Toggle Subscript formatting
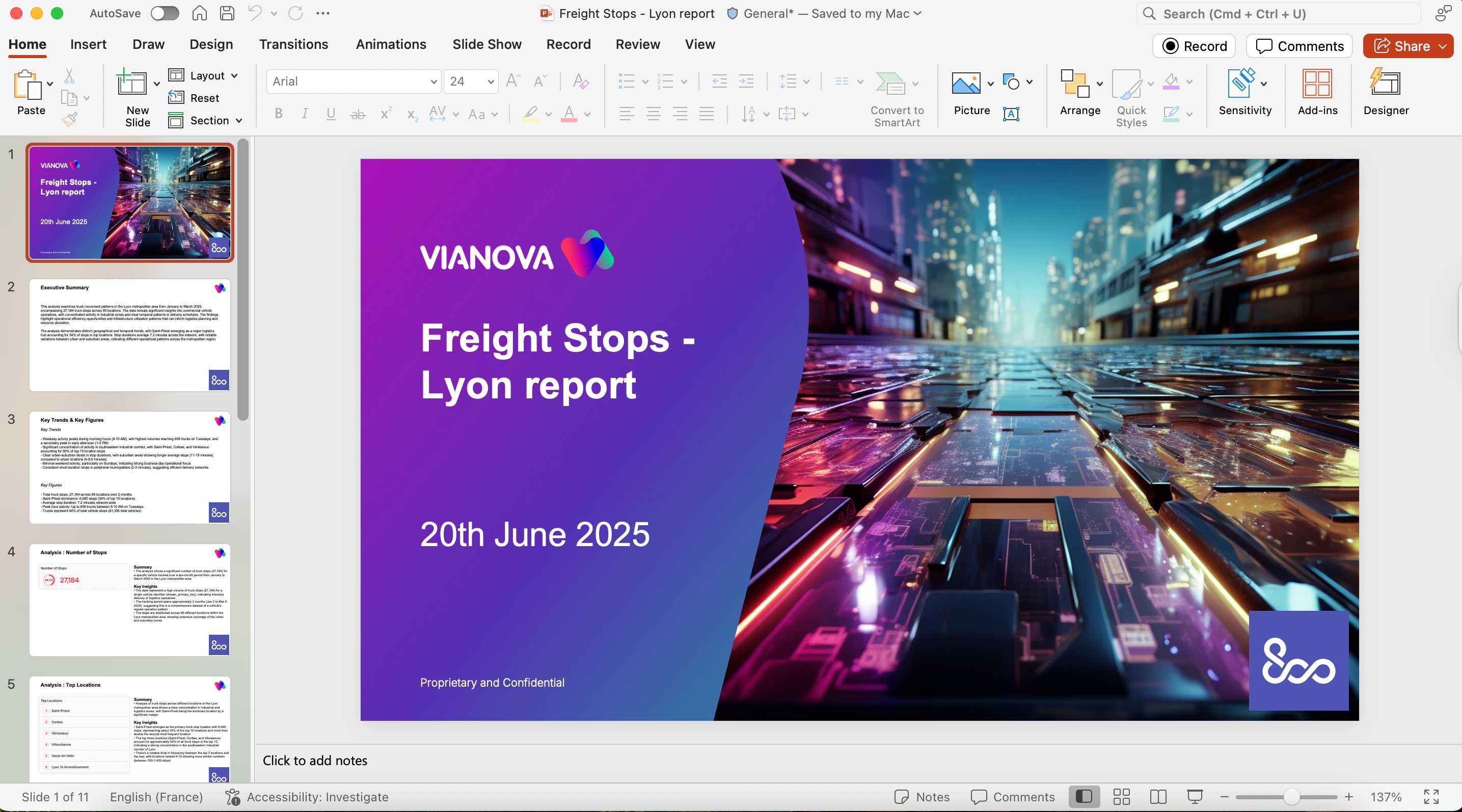Viewport: 1462px width, 812px height. tap(412, 114)
